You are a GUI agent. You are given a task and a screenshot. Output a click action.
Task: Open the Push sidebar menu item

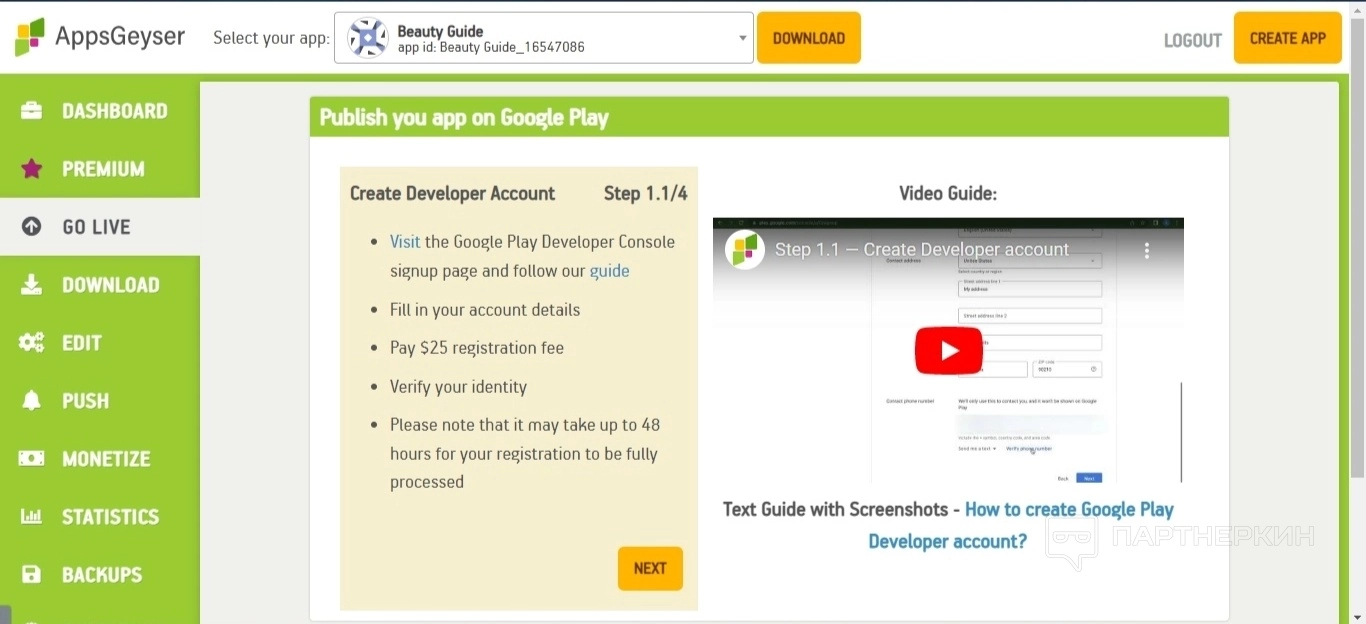click(x=100, y=401)
